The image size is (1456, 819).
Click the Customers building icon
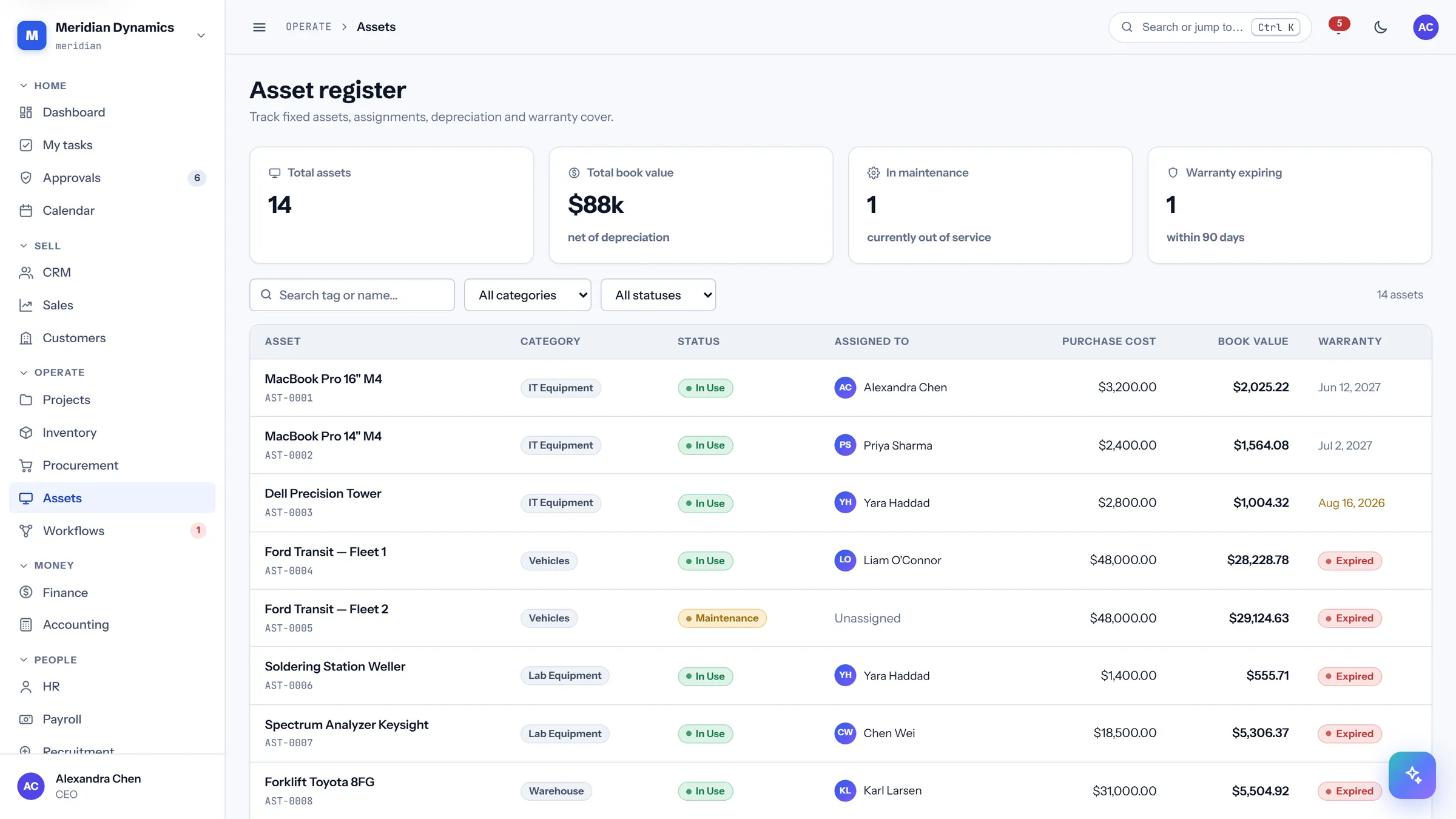coord(26,338)
